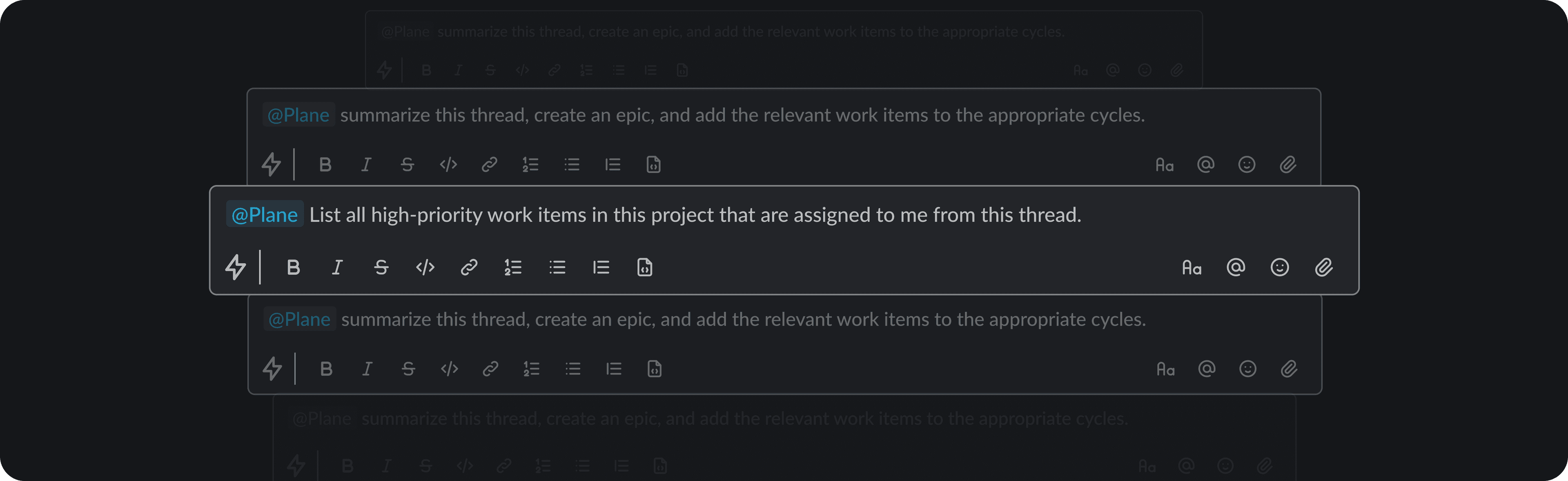Viewport: 1568px width, 481px height.
Task: Click the AI lightning icon in the lower composer
Action: [x=274, y=368]
